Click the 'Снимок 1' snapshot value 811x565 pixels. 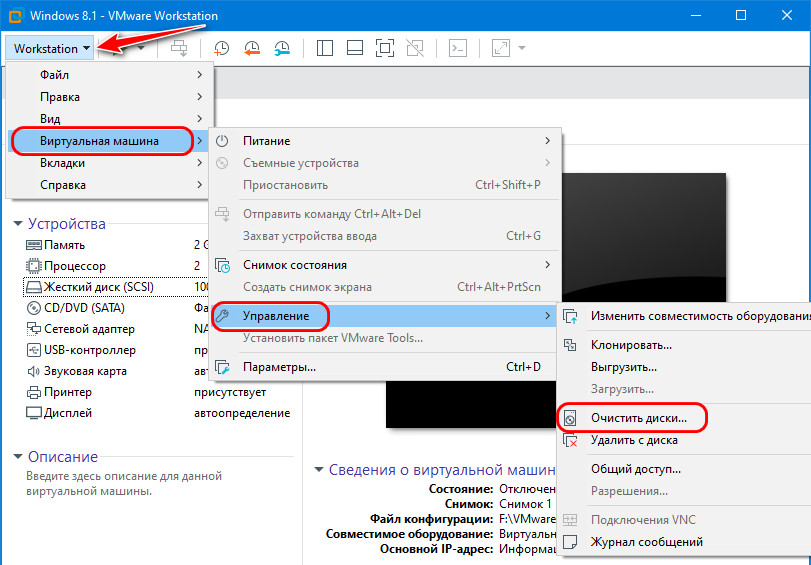tap(525, 504)
